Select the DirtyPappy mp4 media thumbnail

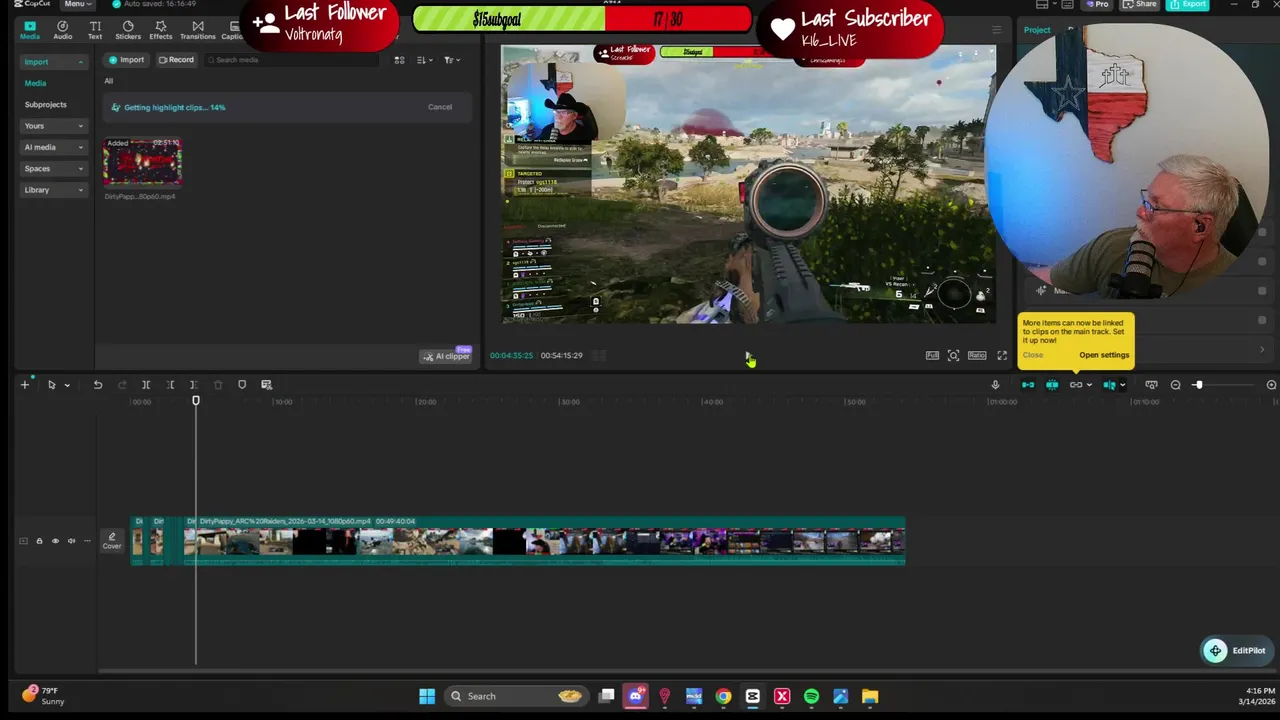(142, 162)
